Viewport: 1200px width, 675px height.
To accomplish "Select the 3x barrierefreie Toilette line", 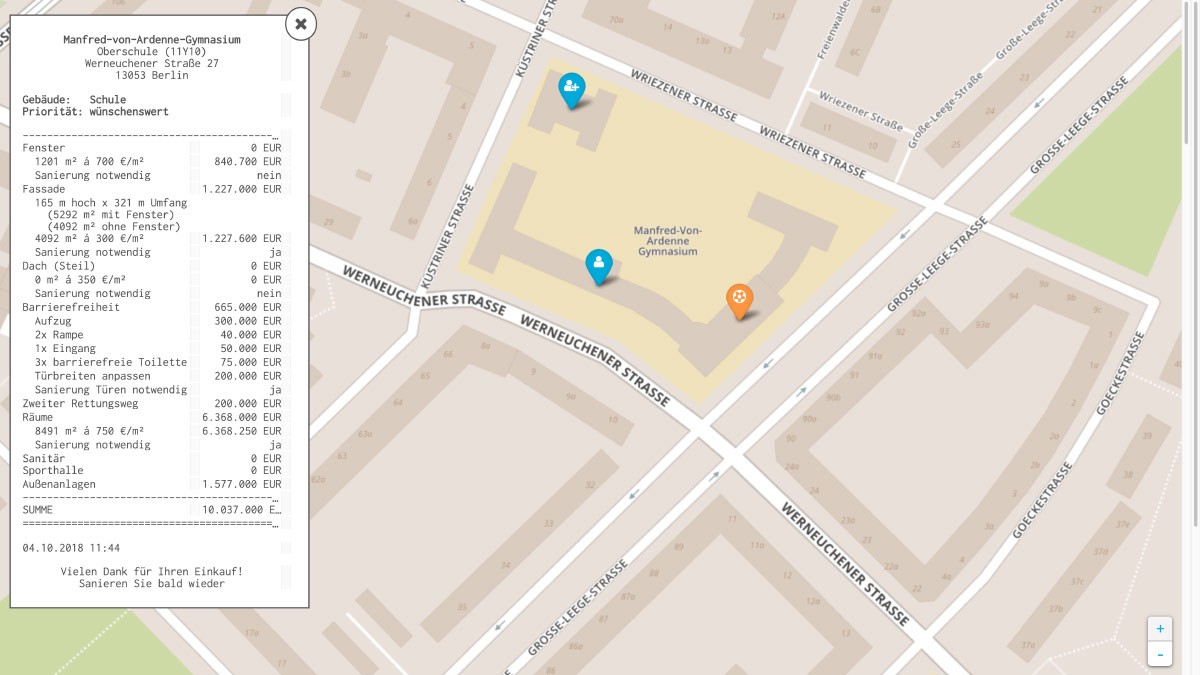I will (x=152, y=362).
